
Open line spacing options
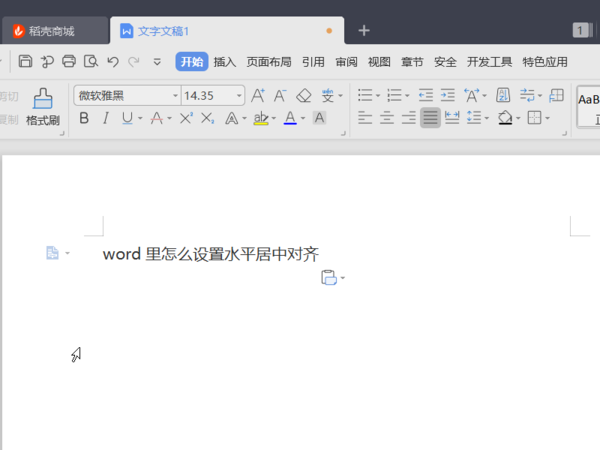(474, 118)
